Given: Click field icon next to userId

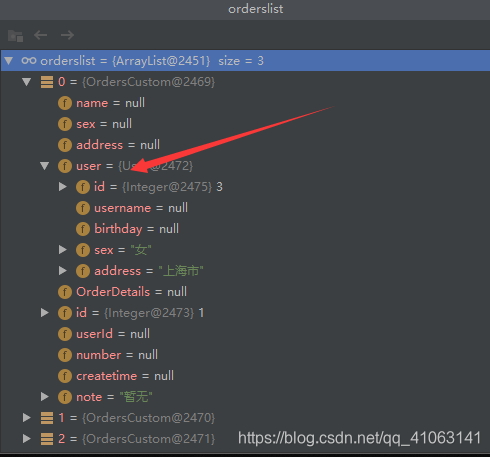Looking at the screenshot, I should click(x=65, y=334).
